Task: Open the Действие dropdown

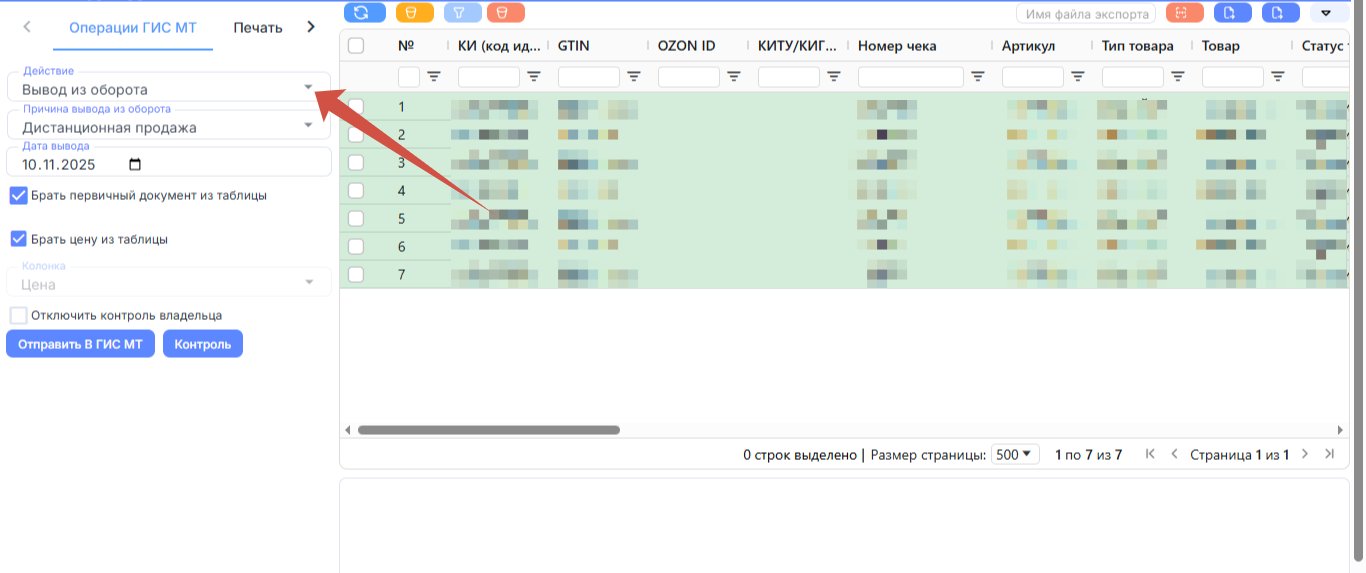Action: coord(168,86)
